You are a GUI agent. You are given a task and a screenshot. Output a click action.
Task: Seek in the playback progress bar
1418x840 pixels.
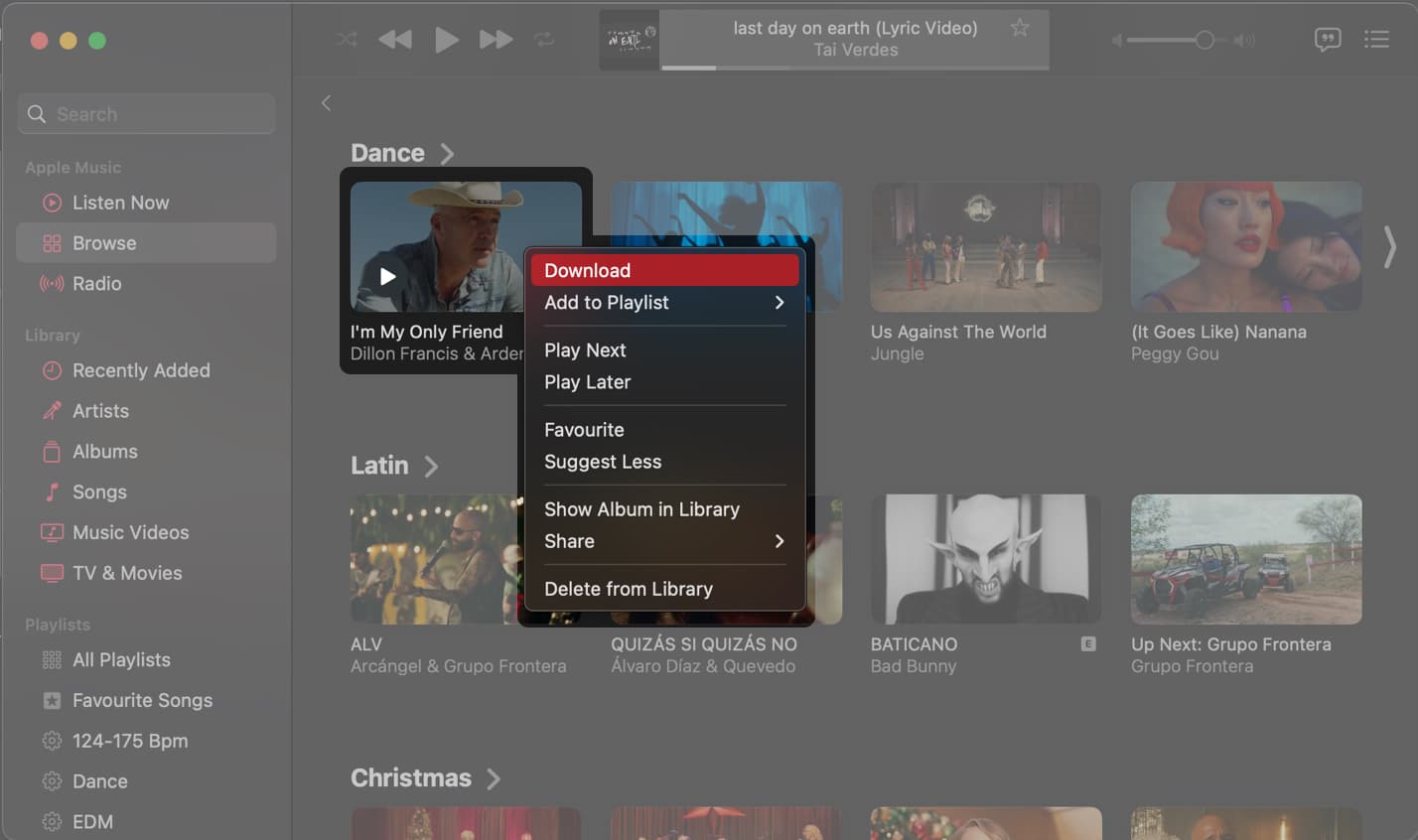point(855,68)
